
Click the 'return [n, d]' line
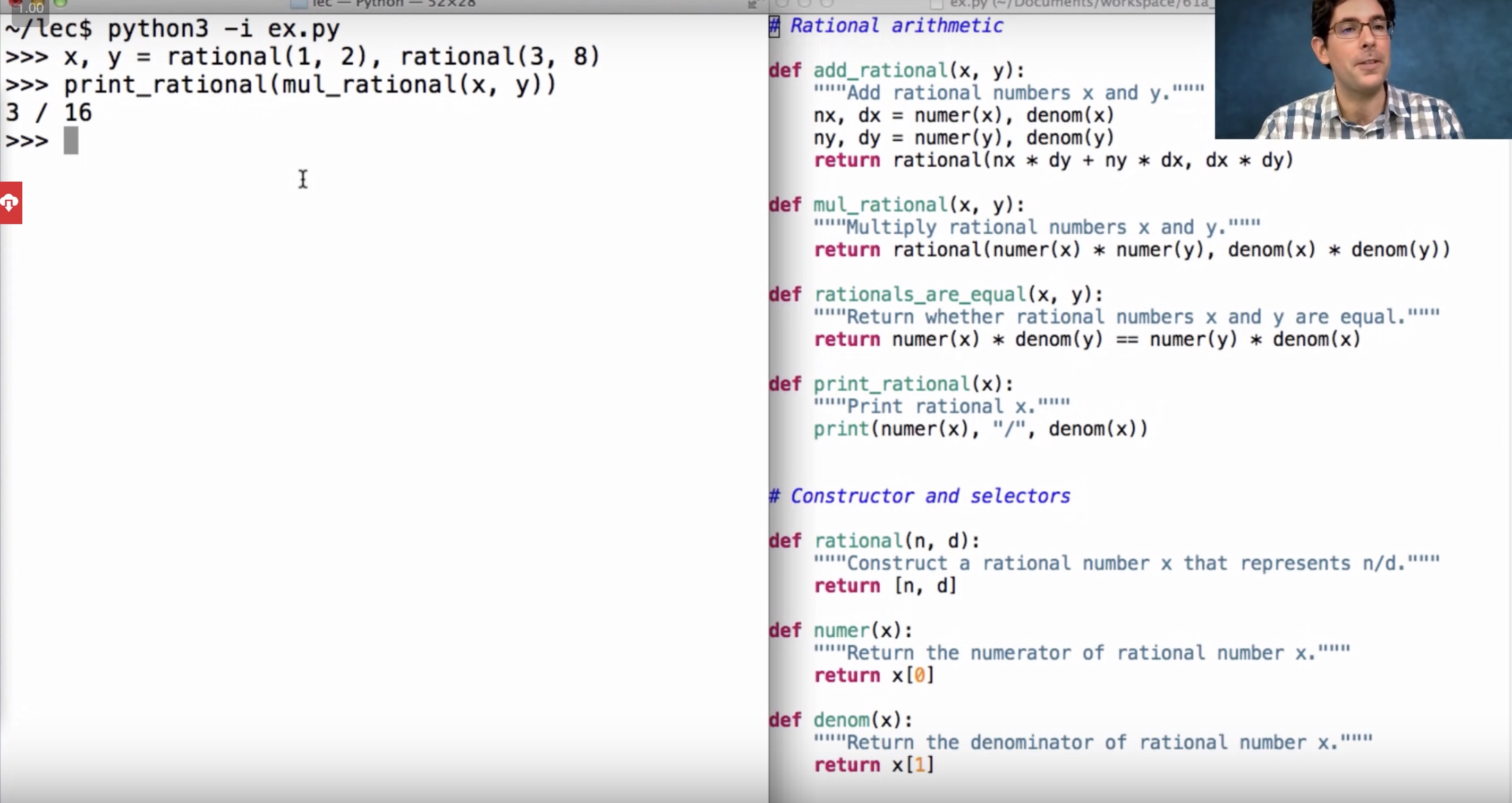(885, 586)
